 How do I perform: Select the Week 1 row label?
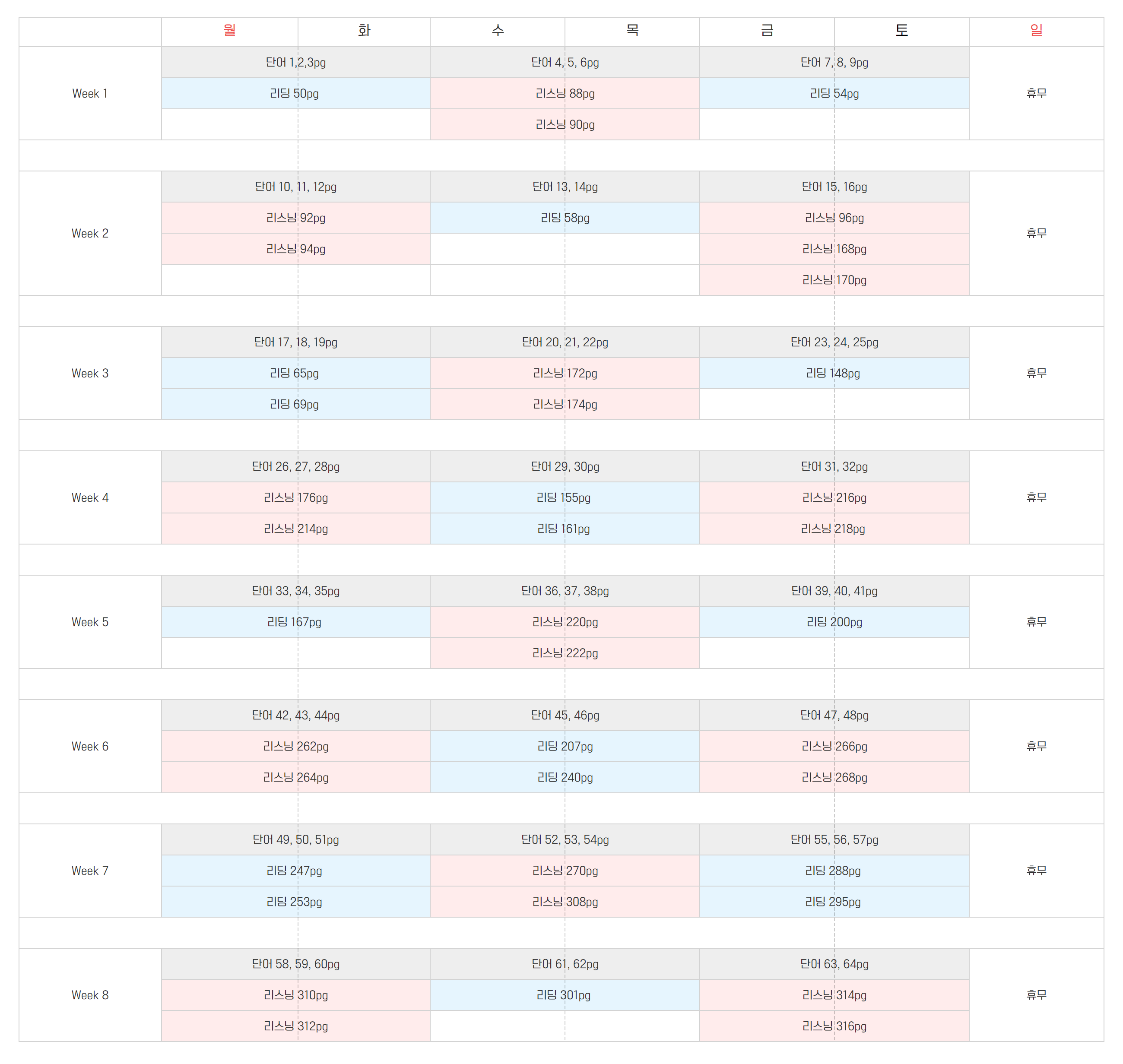[x=89, y=94]
